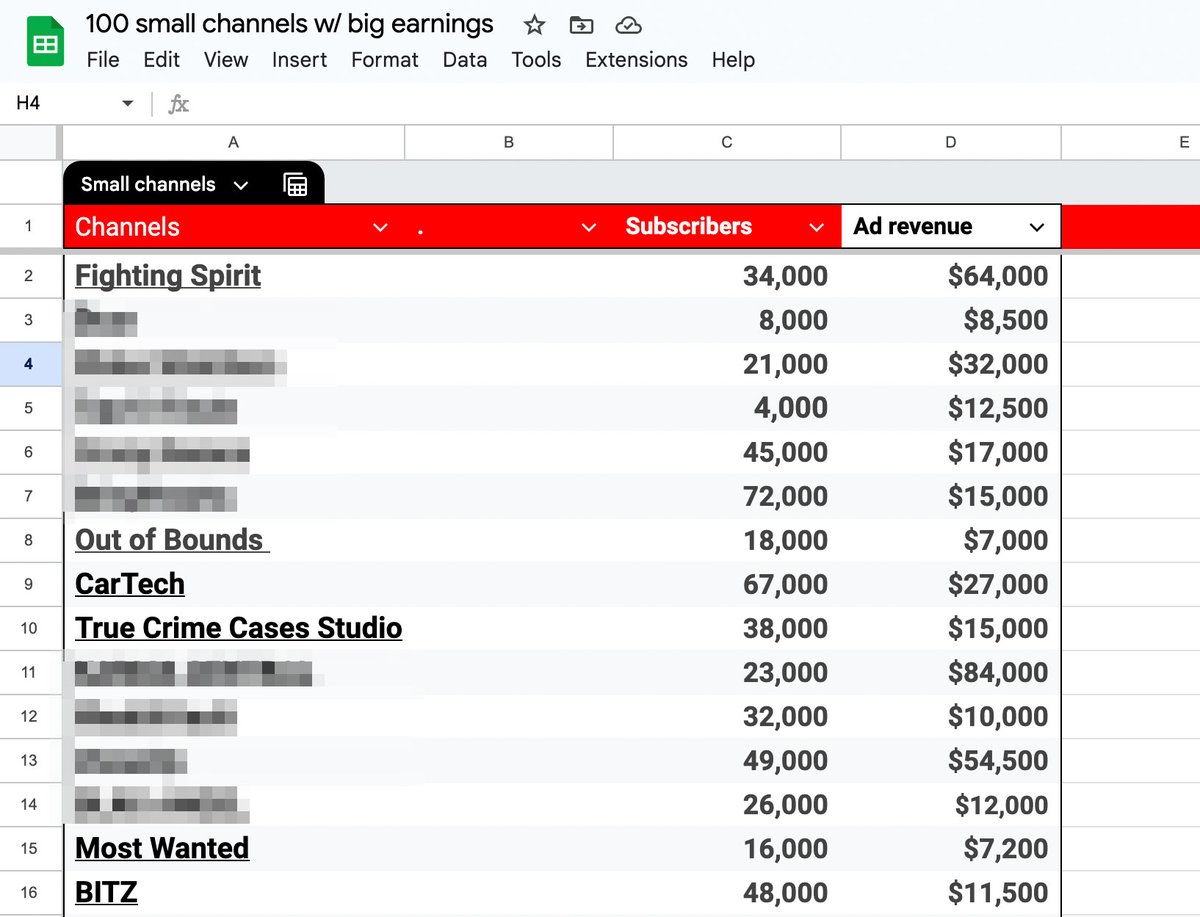Select the $8,500 ad revenue cell
Screen dimensions: 1200x917
pyautogui.click(x=951, y=320)
